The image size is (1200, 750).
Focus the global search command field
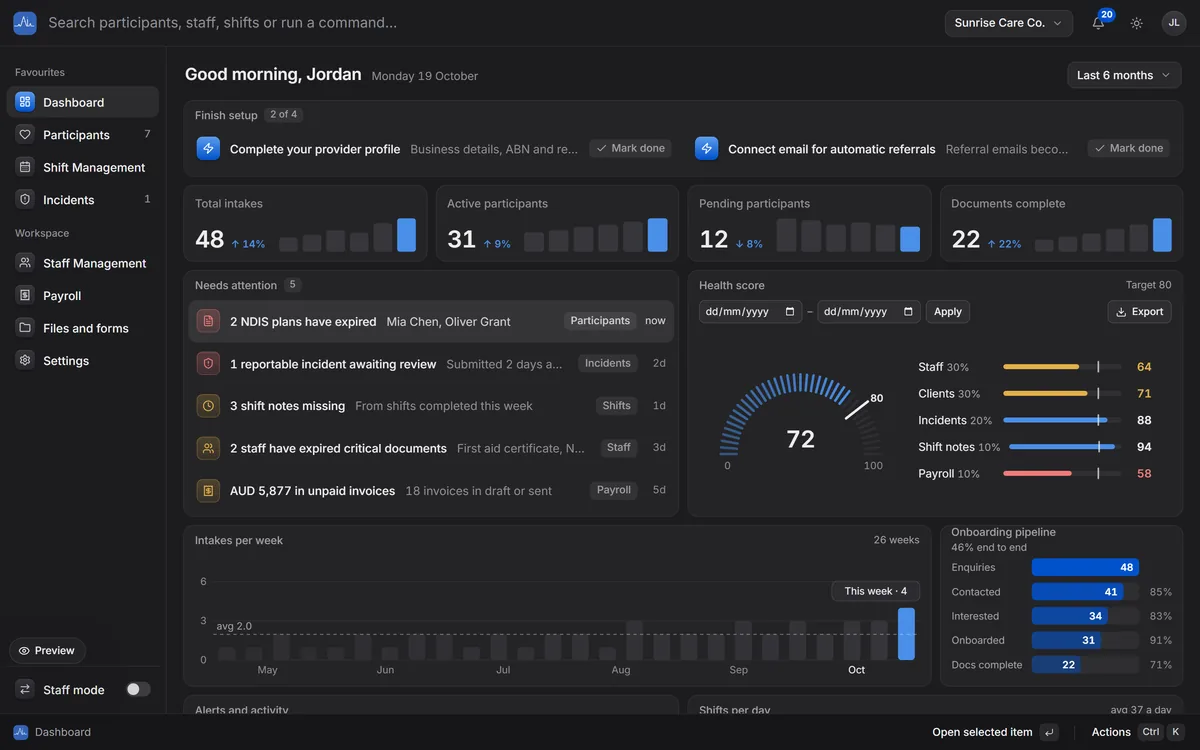click(x=490, y=23)
